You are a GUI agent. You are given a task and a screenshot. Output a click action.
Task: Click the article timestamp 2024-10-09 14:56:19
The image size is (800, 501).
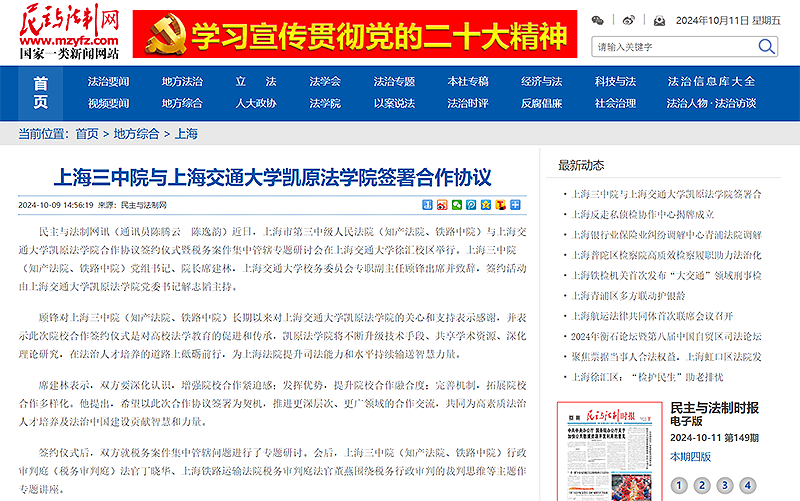tap(56, 205)
